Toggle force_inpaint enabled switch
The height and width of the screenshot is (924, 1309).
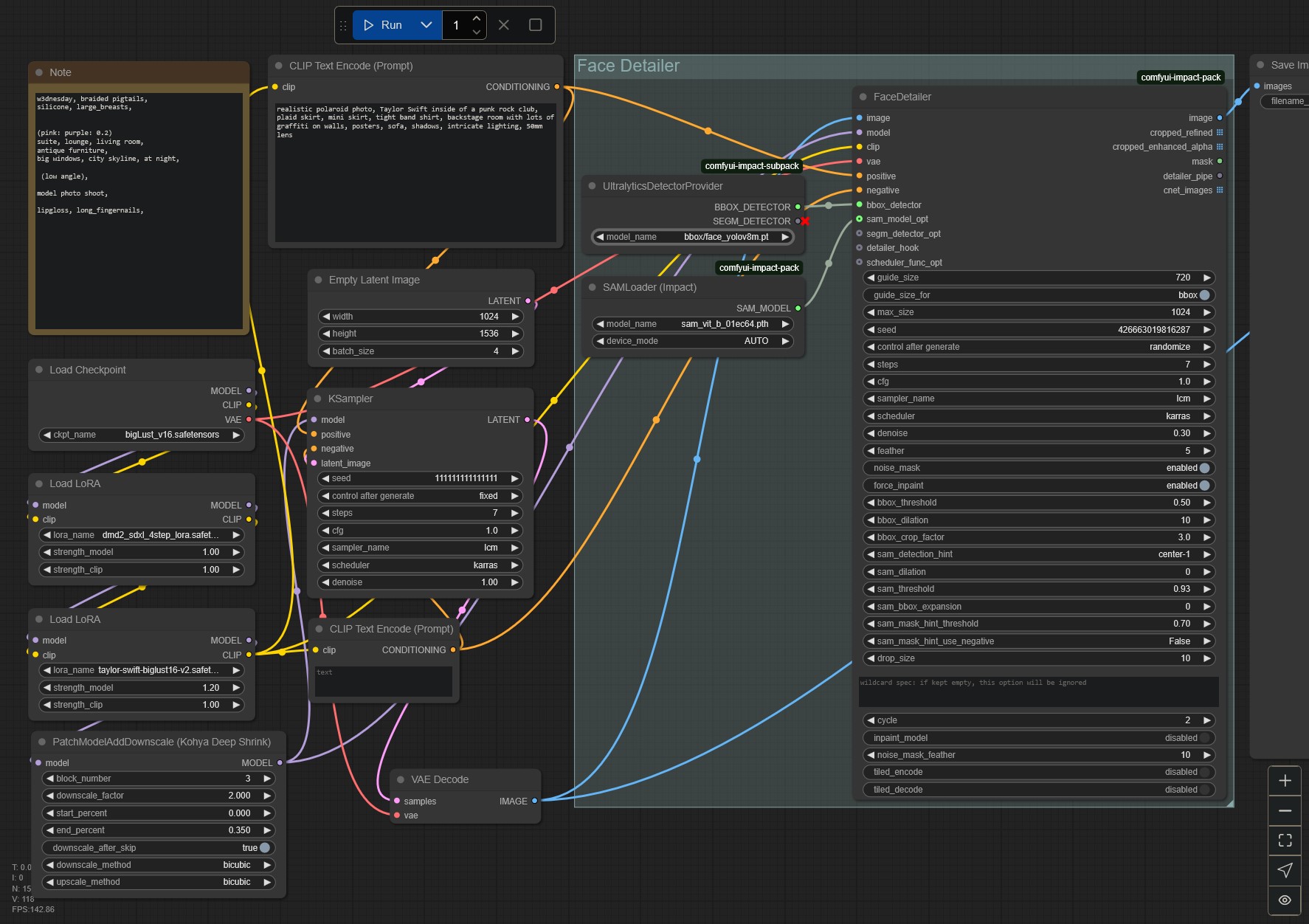[x=1204, y=486]
